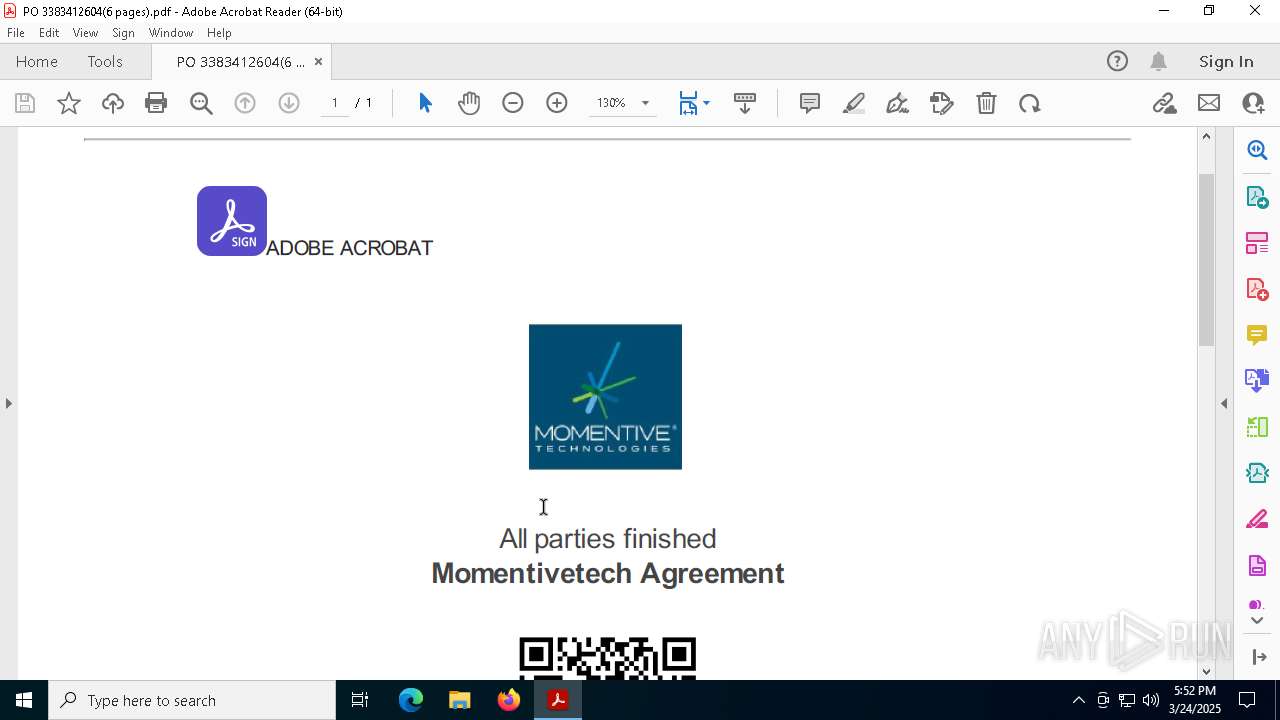Click the vertical scrollbar thumb
This screenshot has height=720, width=1280.
(1206, 260)
